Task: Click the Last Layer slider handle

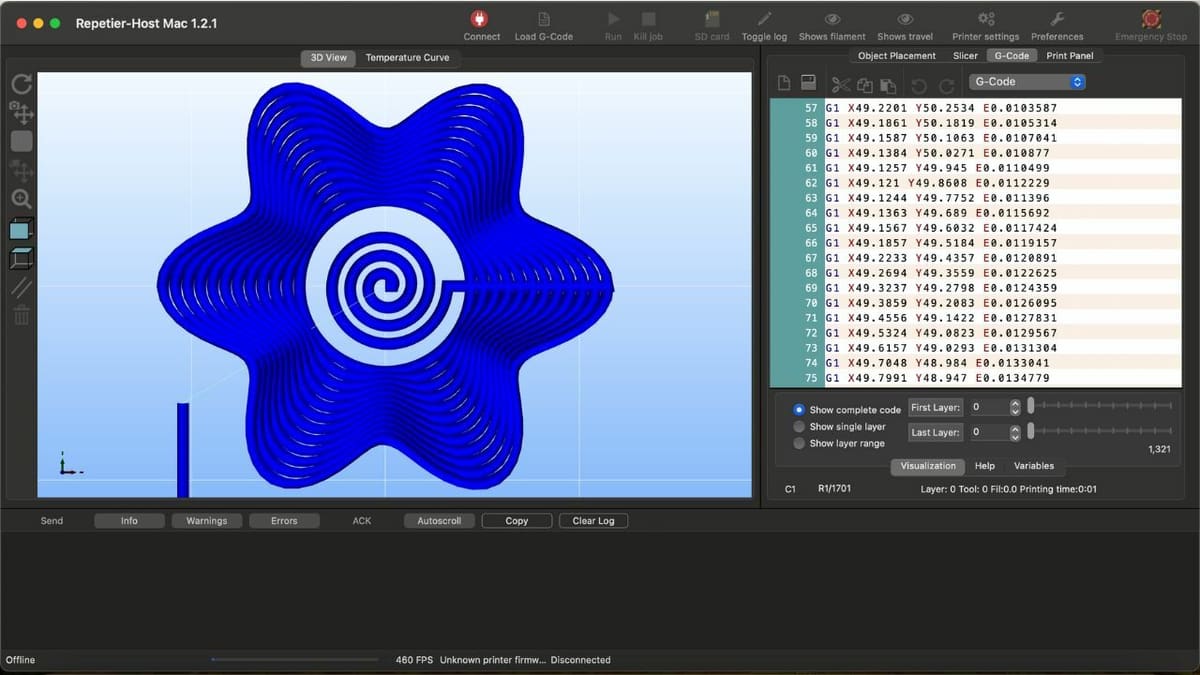Action: [x=1031, y=431]
